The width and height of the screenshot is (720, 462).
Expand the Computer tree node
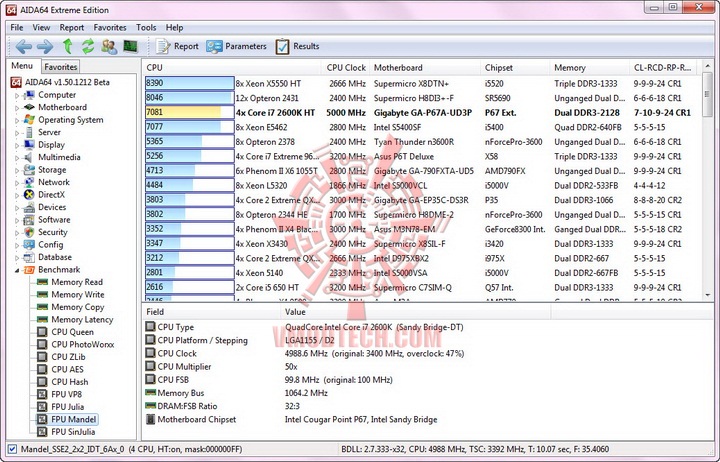(17, 96)
